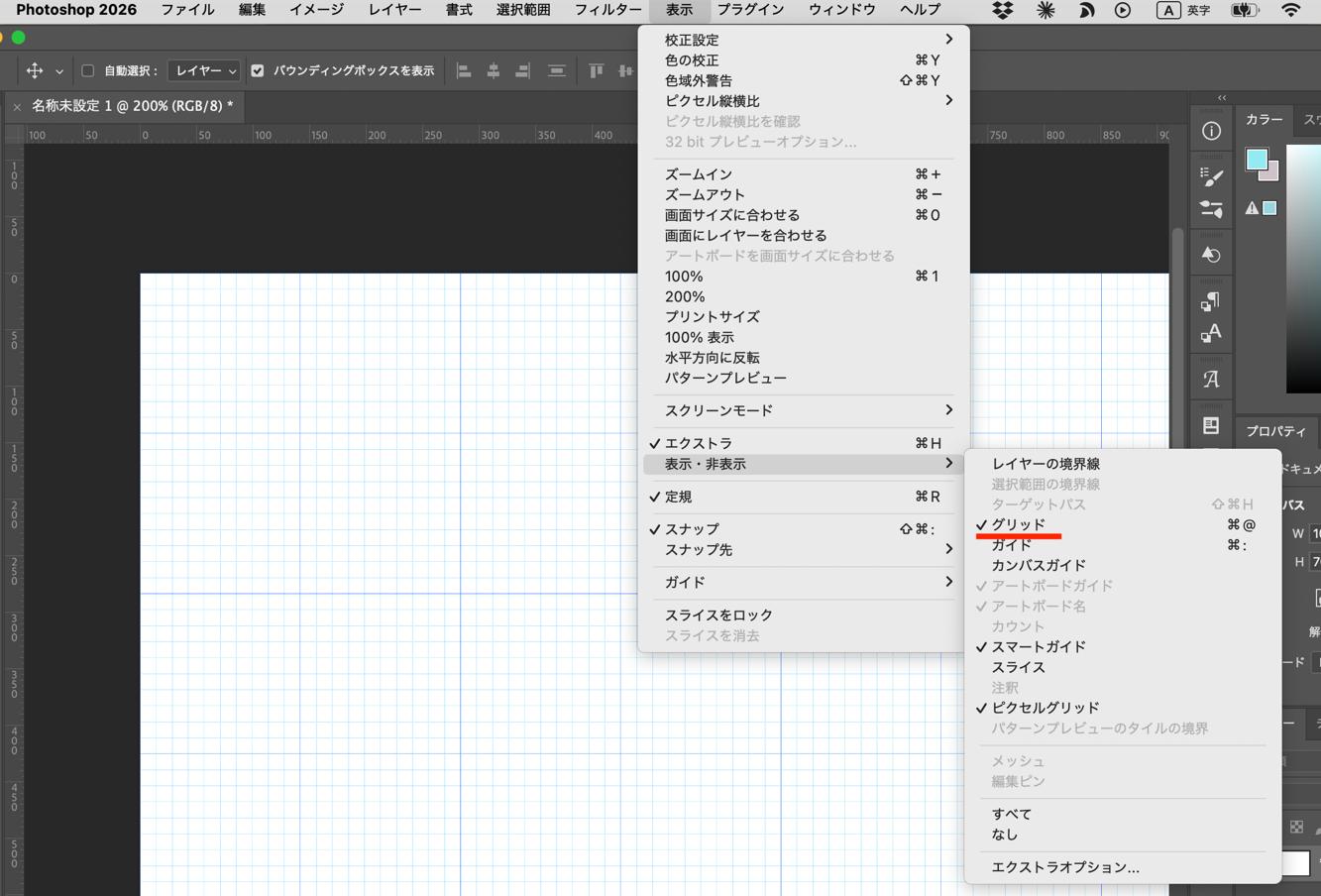Open the フィルター menu
The image size is (1321, 896).
[607, 10]
